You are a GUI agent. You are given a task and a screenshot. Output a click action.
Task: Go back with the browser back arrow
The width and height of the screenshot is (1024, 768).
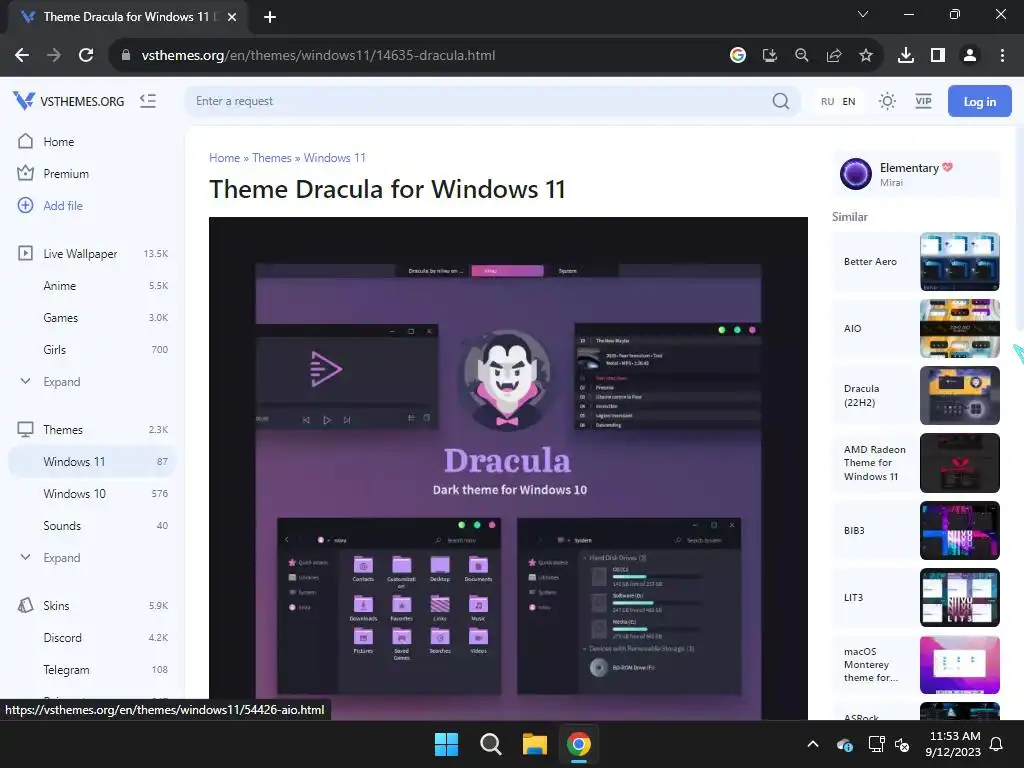click(22, 56)
